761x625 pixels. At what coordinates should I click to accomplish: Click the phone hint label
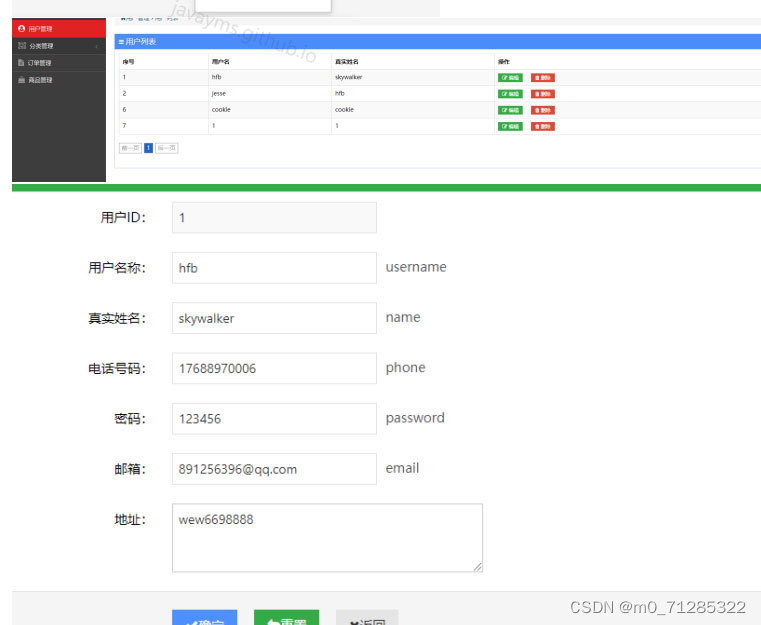pyautogui.click(x=405, y=368)
